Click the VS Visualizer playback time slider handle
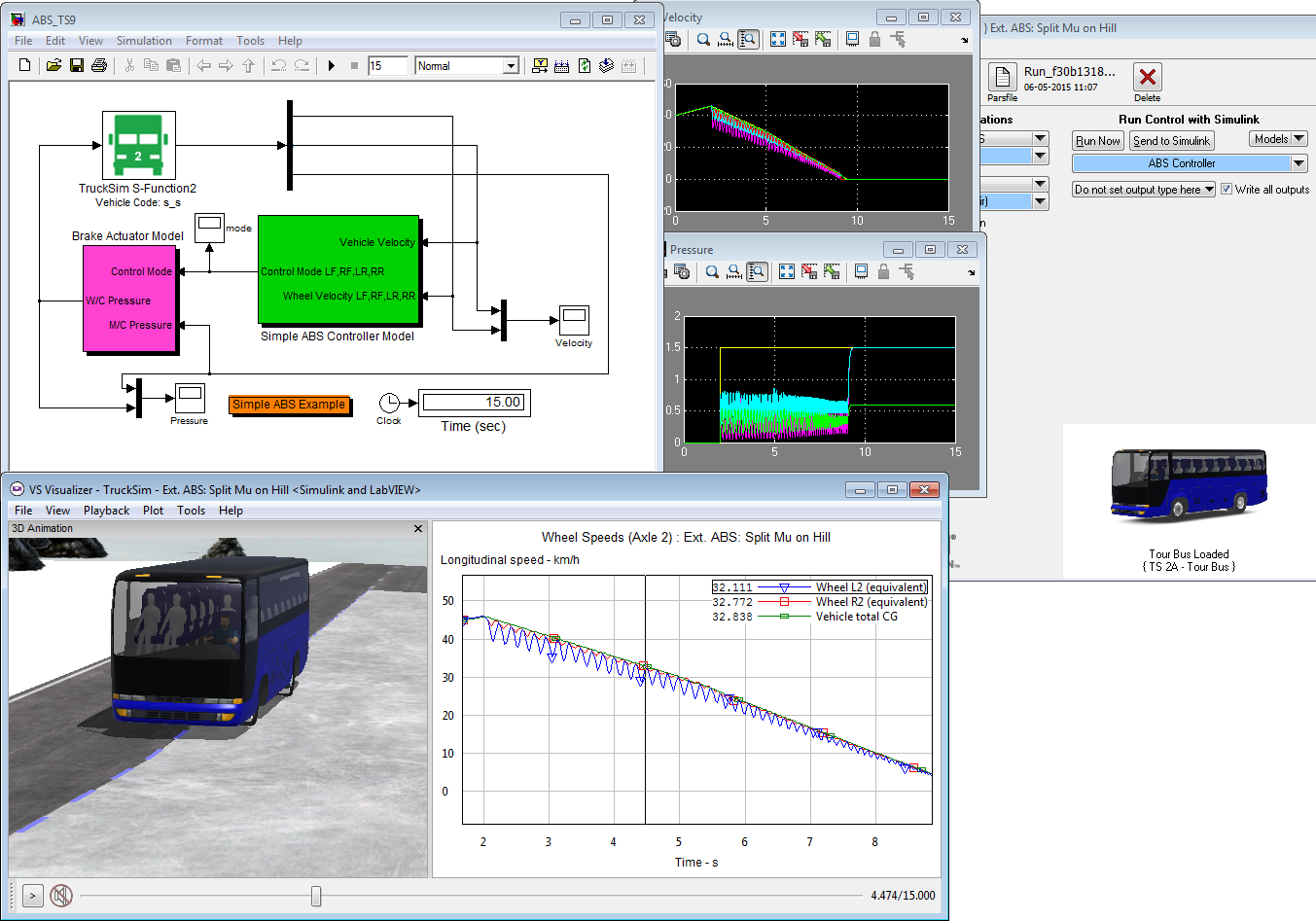This screenshot has width=1316, height=921. pos(316,896)
